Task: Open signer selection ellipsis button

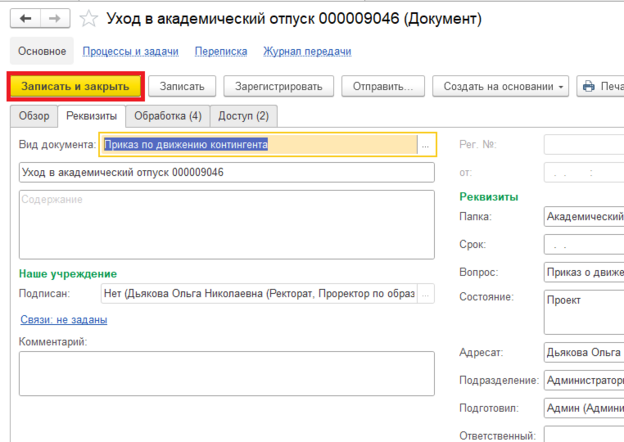Action: tap(425, 294)
